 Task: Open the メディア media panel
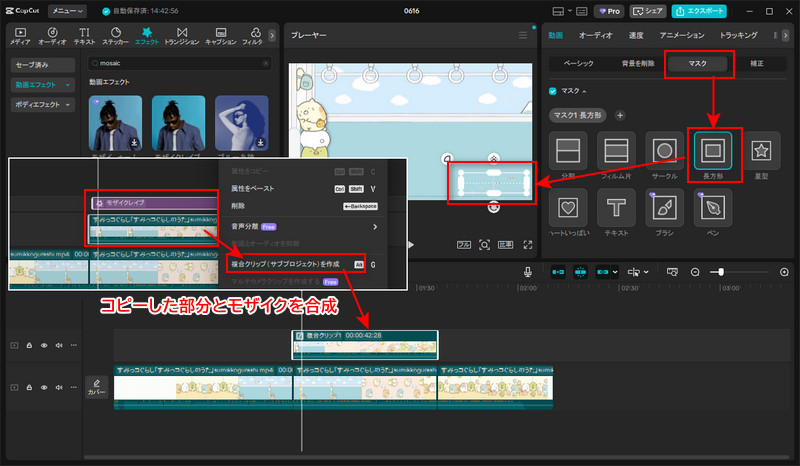(20, 36)
